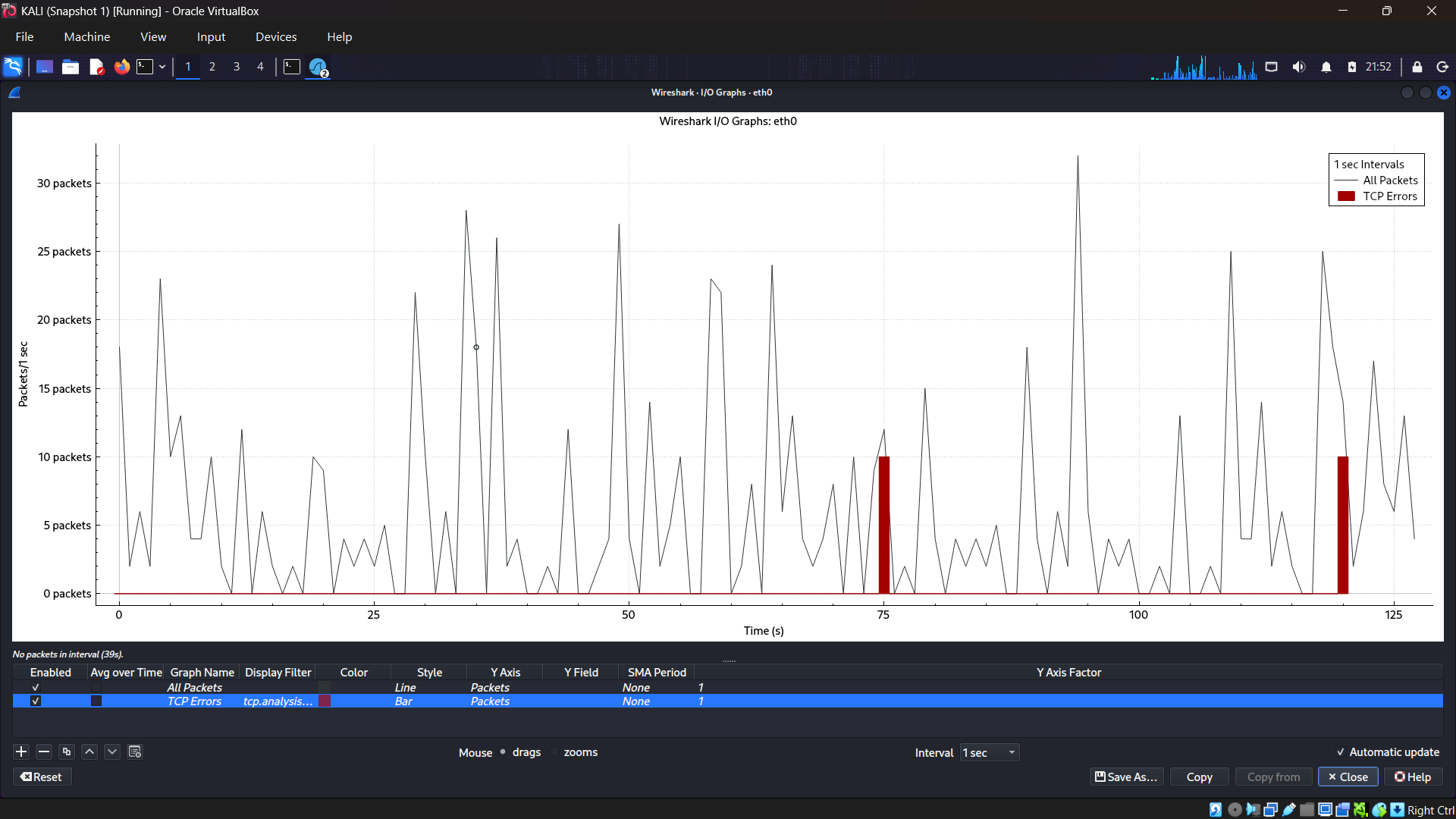Viewport: 1456px width, 819px height.
Task: Switch to workspace 3
Action: [x=237, y=67]
